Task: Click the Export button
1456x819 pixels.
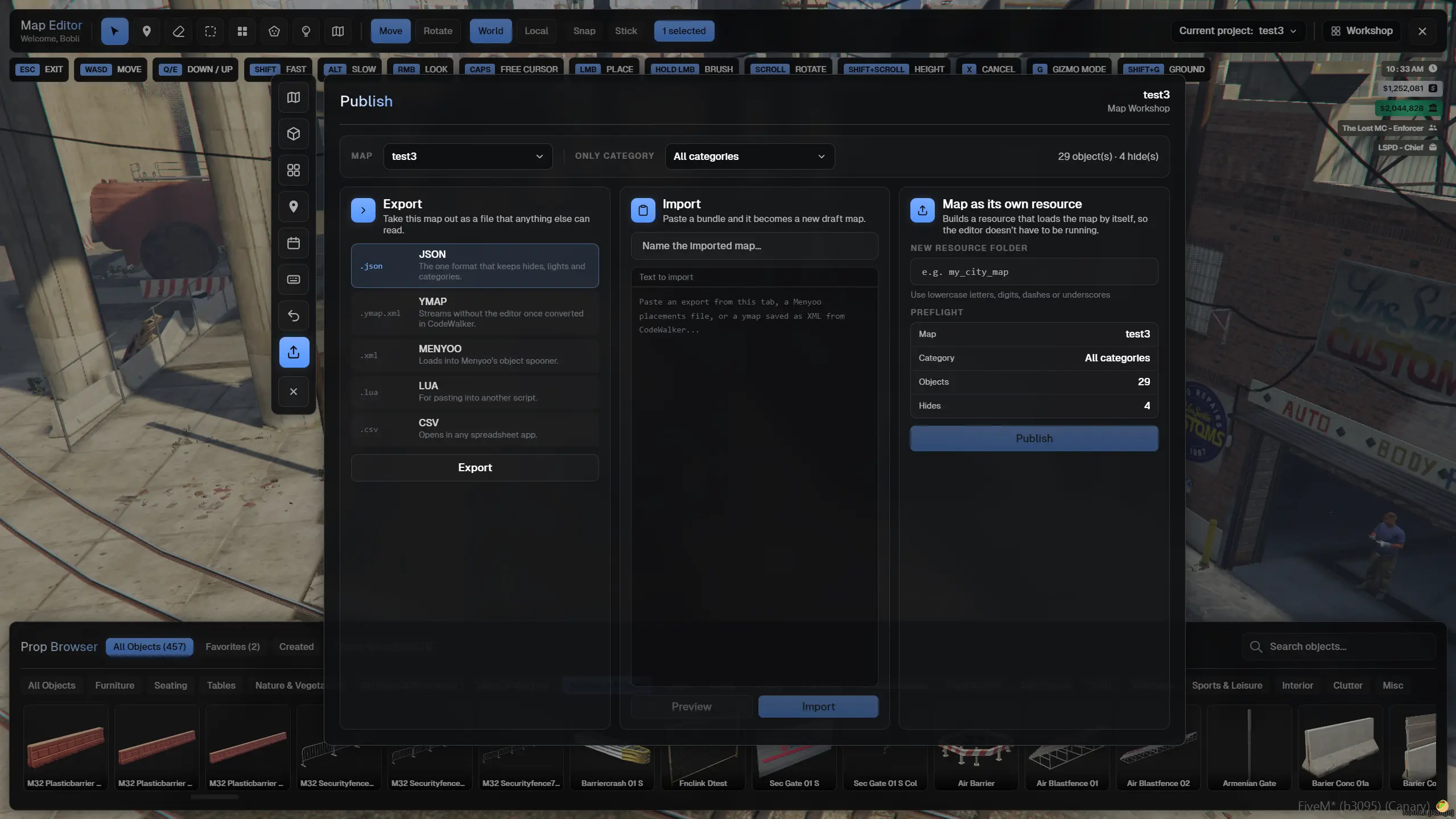Action: (x=475, y=468)
